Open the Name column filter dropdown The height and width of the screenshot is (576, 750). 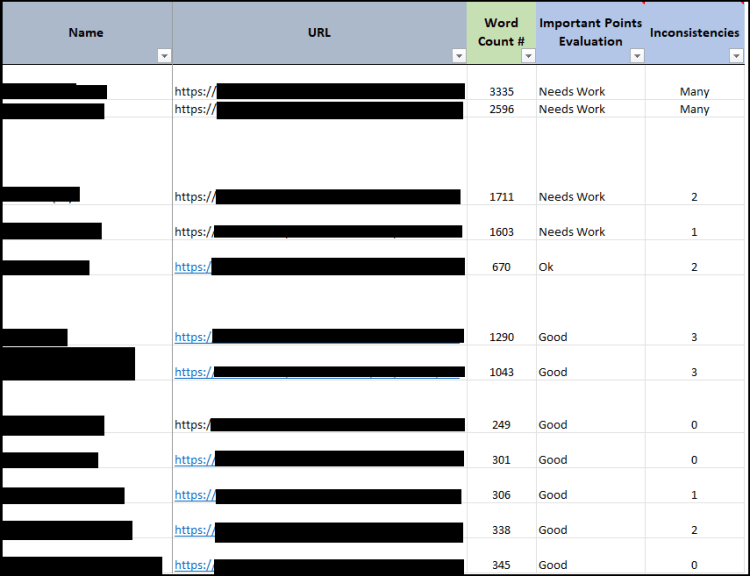tap(164, 56)
